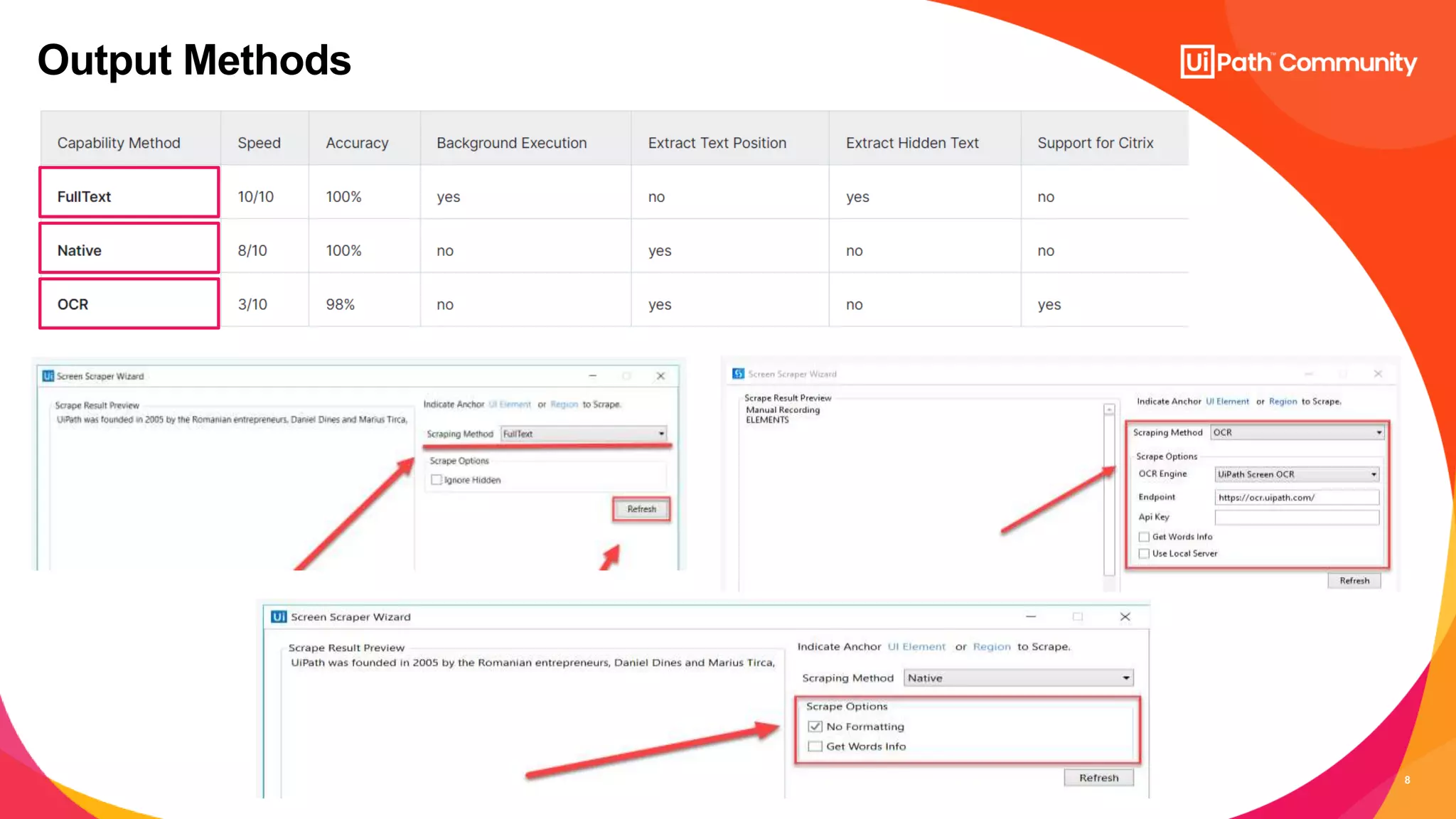Click the Endpoint URL input field
This screenshot has height=819, width=1456.
point(1297,498)
